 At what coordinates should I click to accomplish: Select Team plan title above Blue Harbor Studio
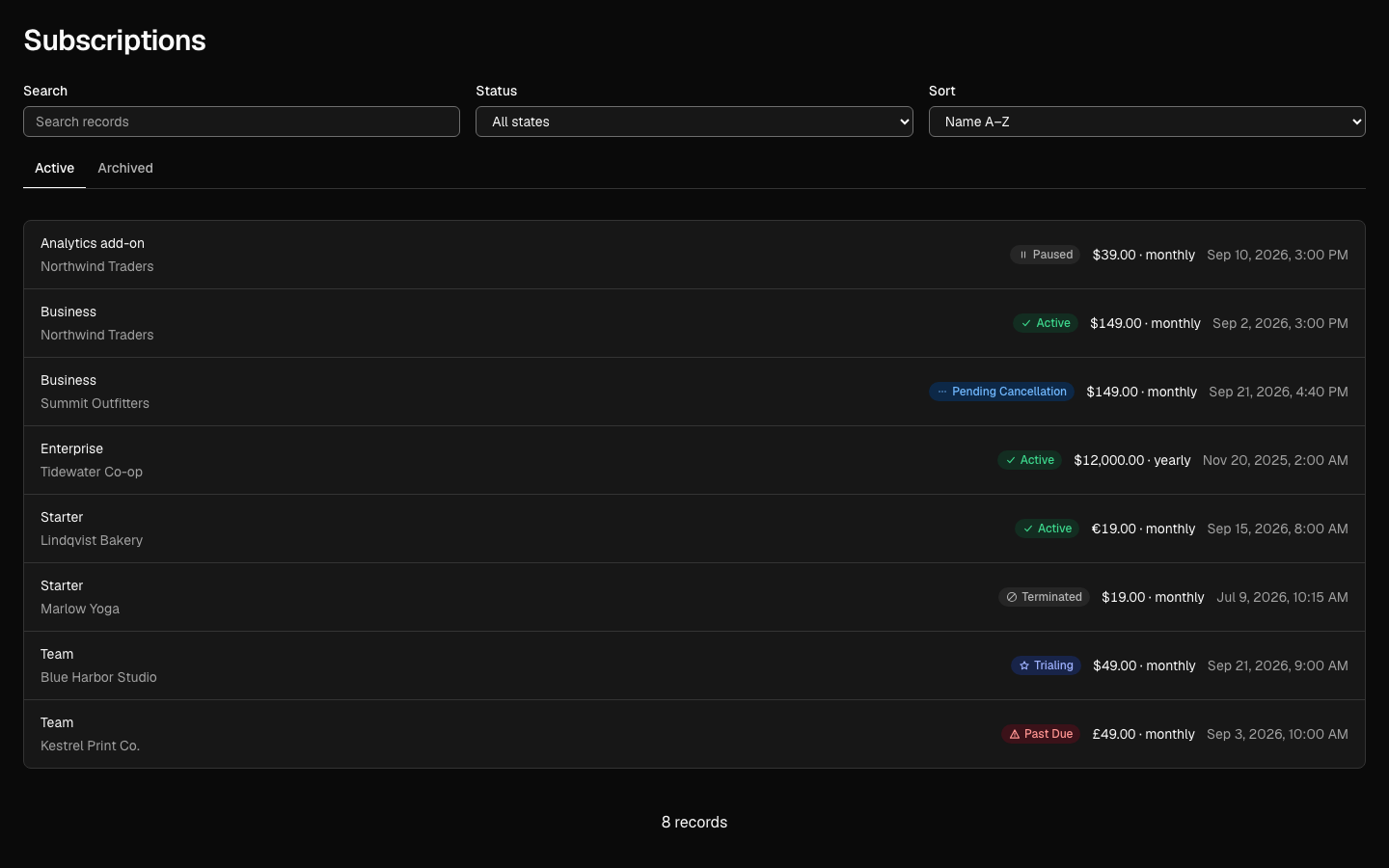click(57, 654)
